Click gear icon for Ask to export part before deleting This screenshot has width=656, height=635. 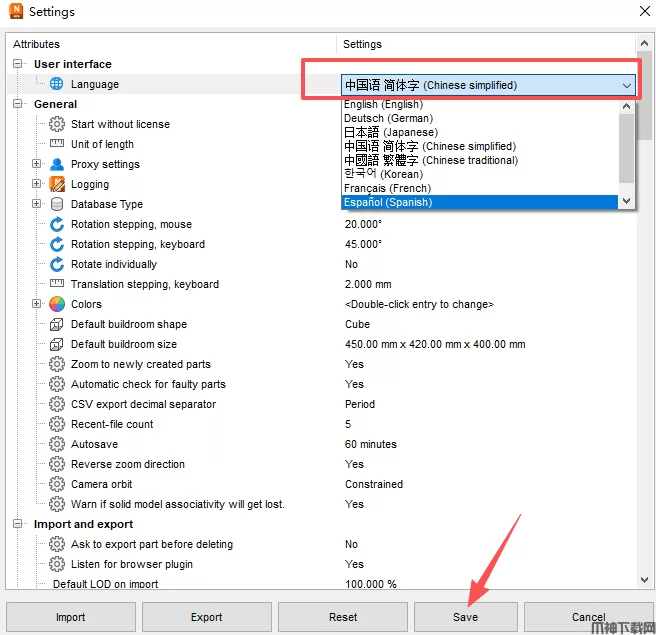(56, 544)
